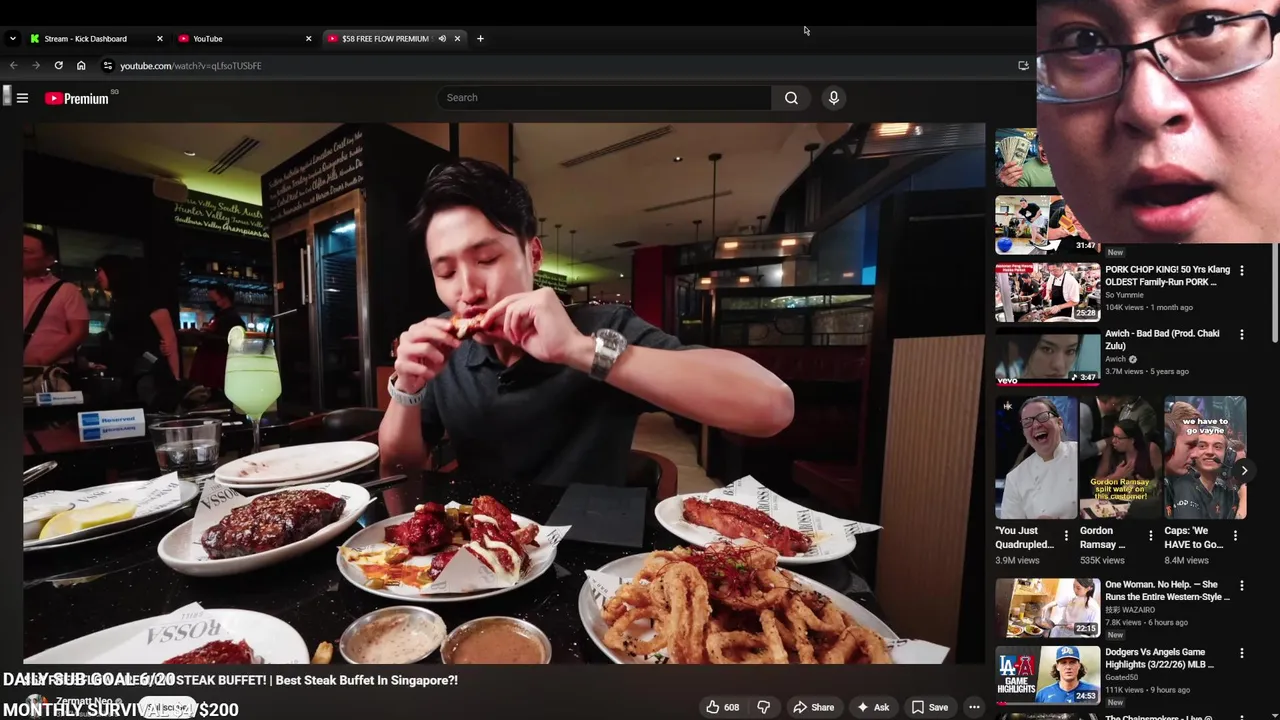Open options for You Just Quadrupled short

(x=1066, y=536)
